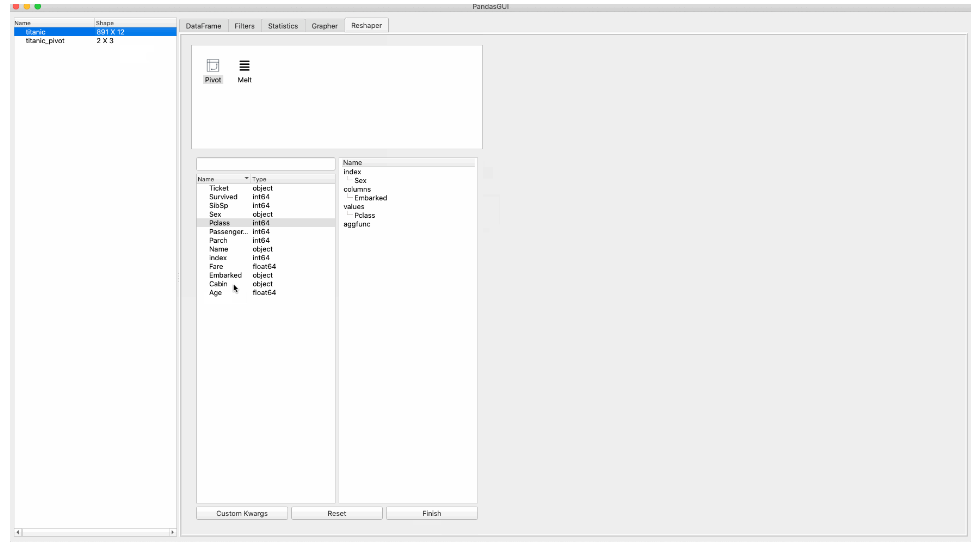Viewport: 977px width, 548px height.
Task: Click the Finish button
Action: click(x=432, y=513)
